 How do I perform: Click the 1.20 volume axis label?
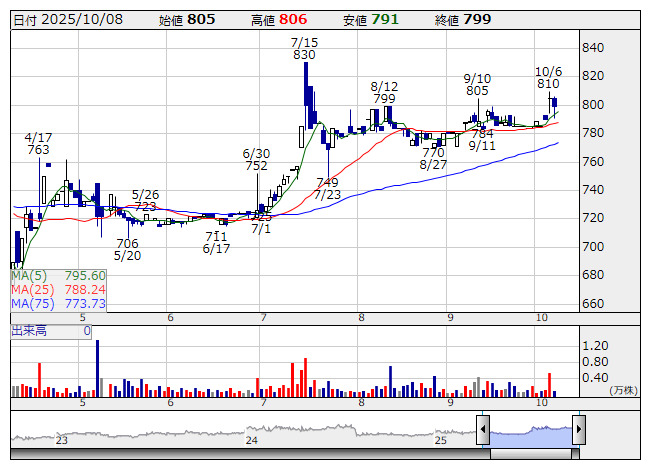595,346
